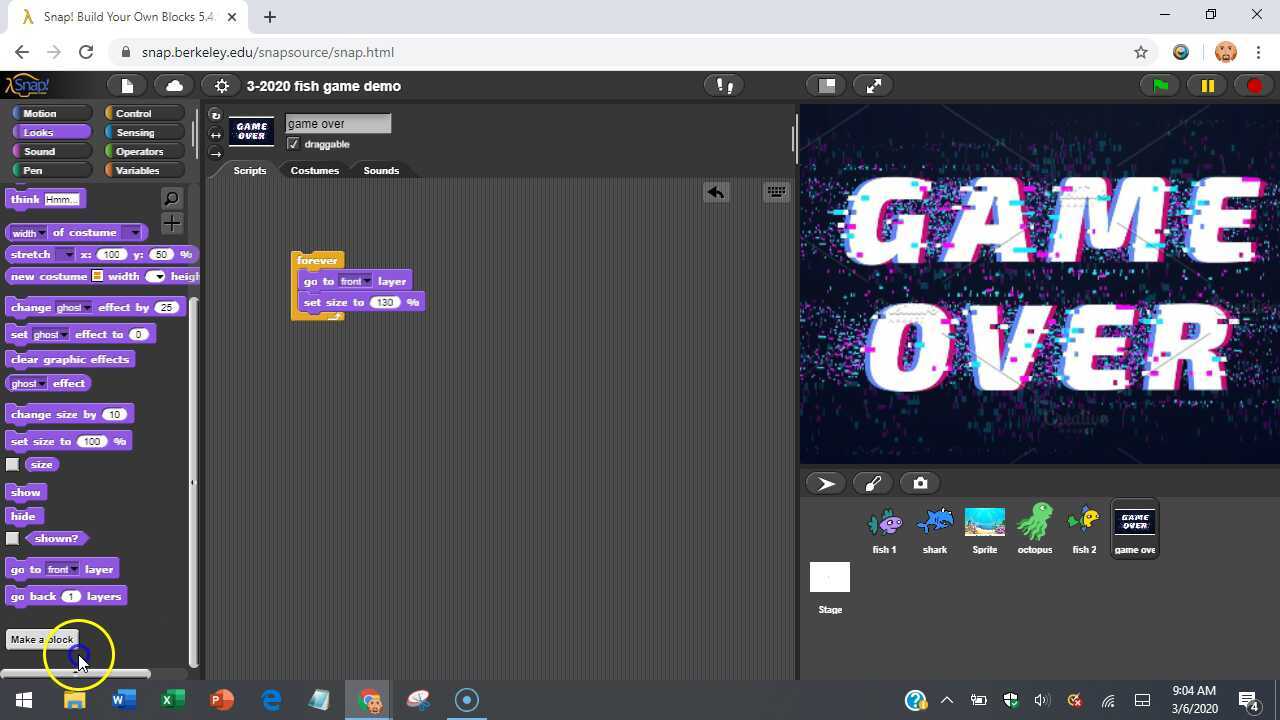Edit the 130 value in 'set size to'

pos(384,302)
